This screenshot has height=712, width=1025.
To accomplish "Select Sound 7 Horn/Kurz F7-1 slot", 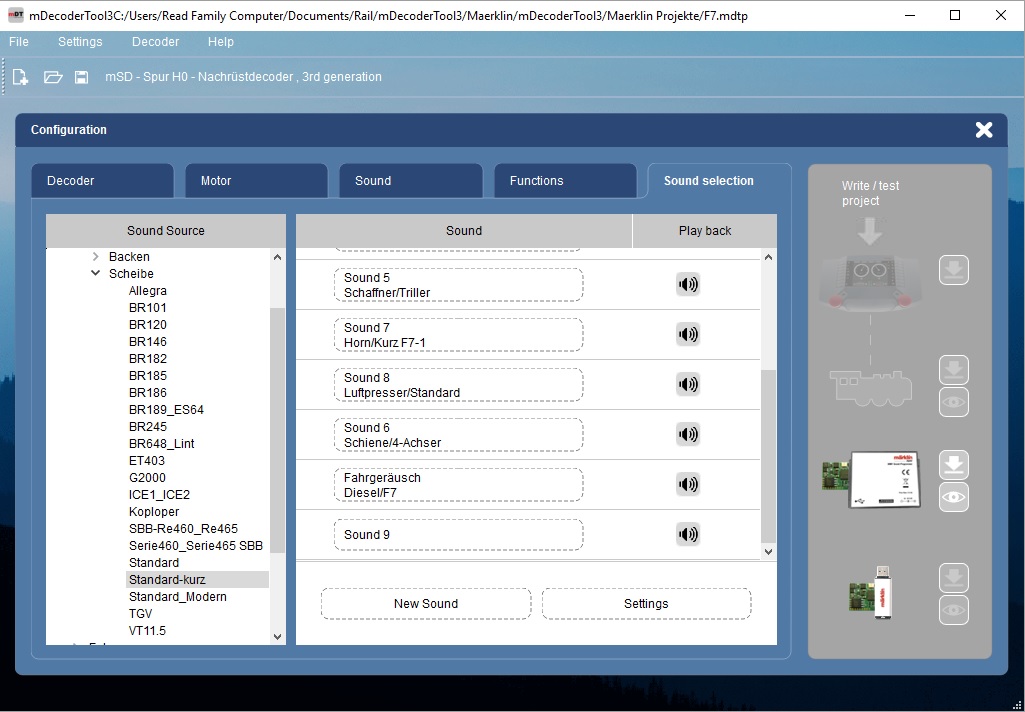I will pos(458,335).
